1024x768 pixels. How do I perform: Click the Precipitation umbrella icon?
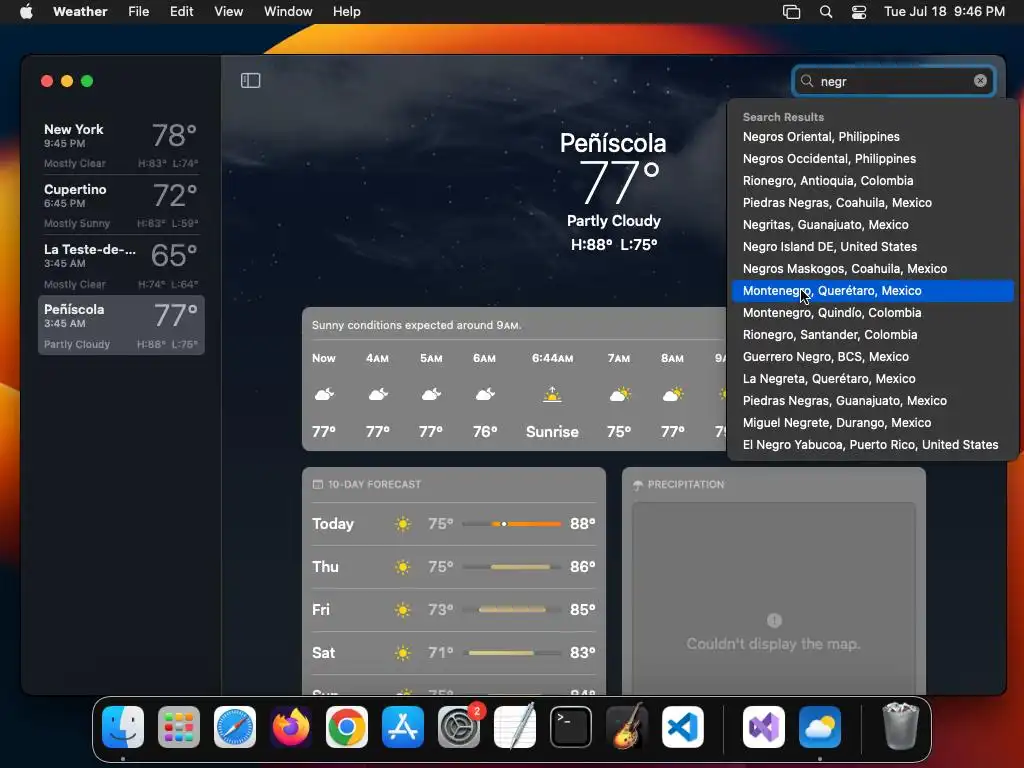(638, 485)
